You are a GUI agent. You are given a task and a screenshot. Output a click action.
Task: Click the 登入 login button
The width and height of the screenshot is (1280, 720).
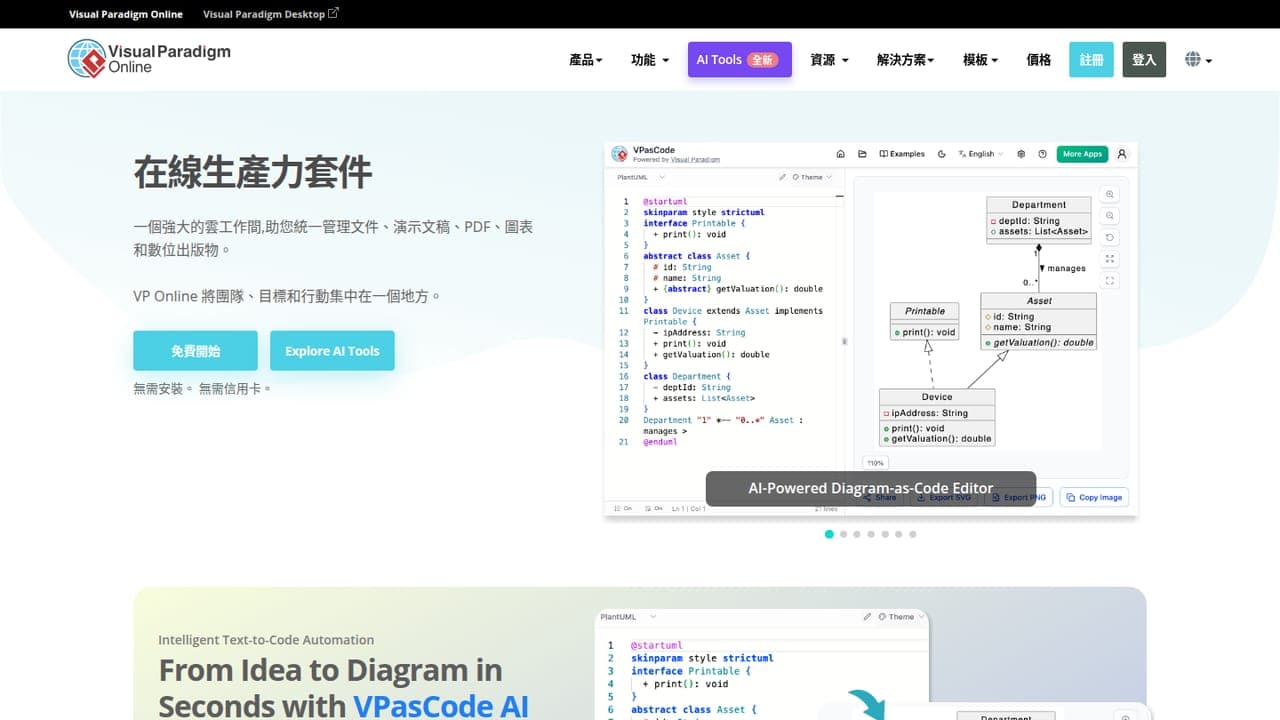pos(1144,60)
